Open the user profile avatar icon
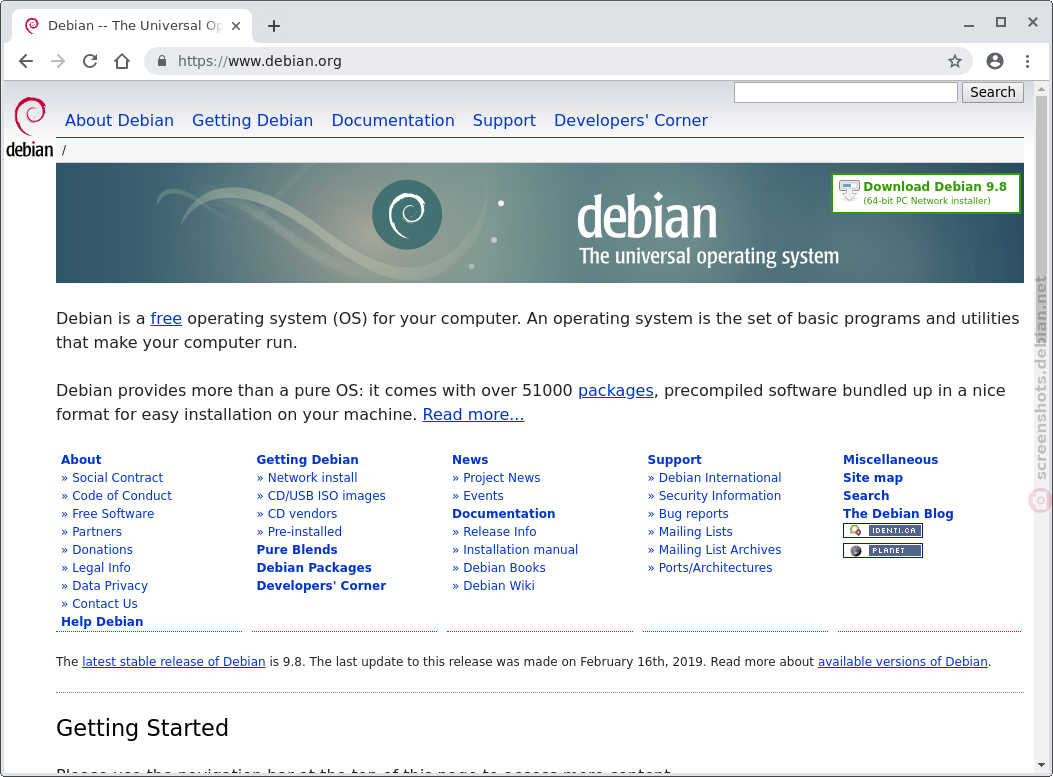The width and height of the screenshot is (1053, 777). pos(995,61)
